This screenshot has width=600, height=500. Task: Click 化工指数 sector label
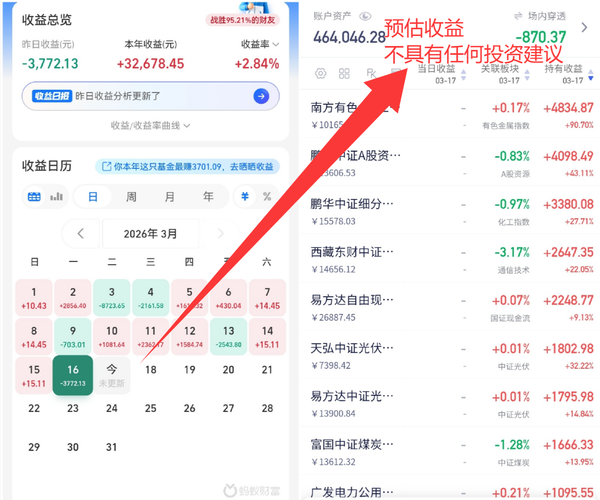tap(514, 222)
